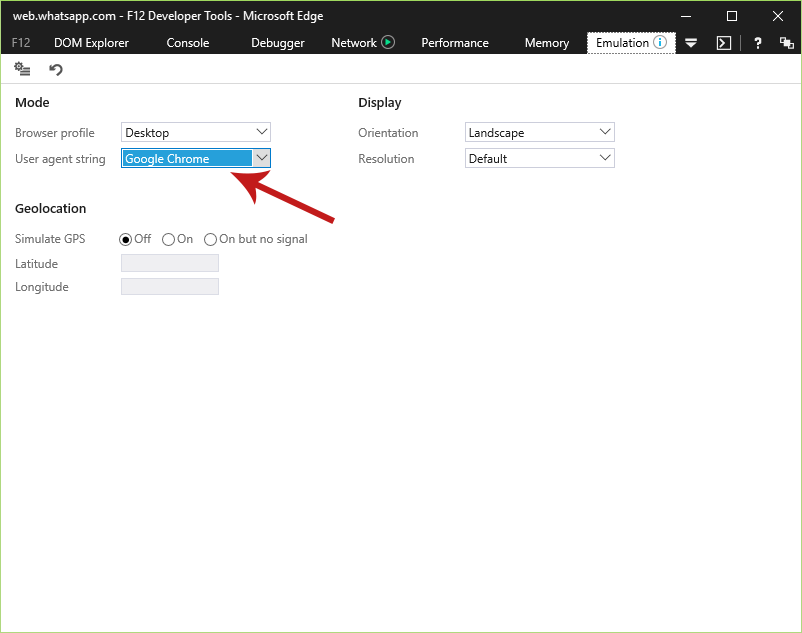Select the Off radio for Simulate GPS
The height and width of the screenshot is (633, 802).
(125, 239)
